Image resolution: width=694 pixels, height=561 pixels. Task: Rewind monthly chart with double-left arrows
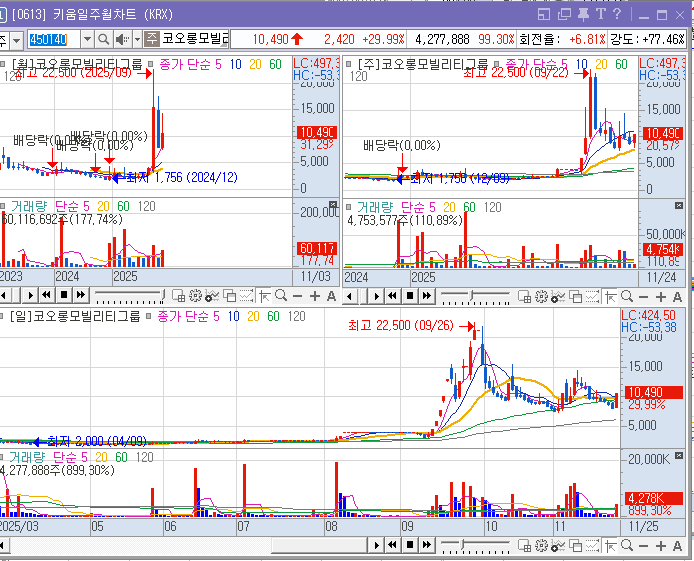pyautogui.click(x=46, y=295)
